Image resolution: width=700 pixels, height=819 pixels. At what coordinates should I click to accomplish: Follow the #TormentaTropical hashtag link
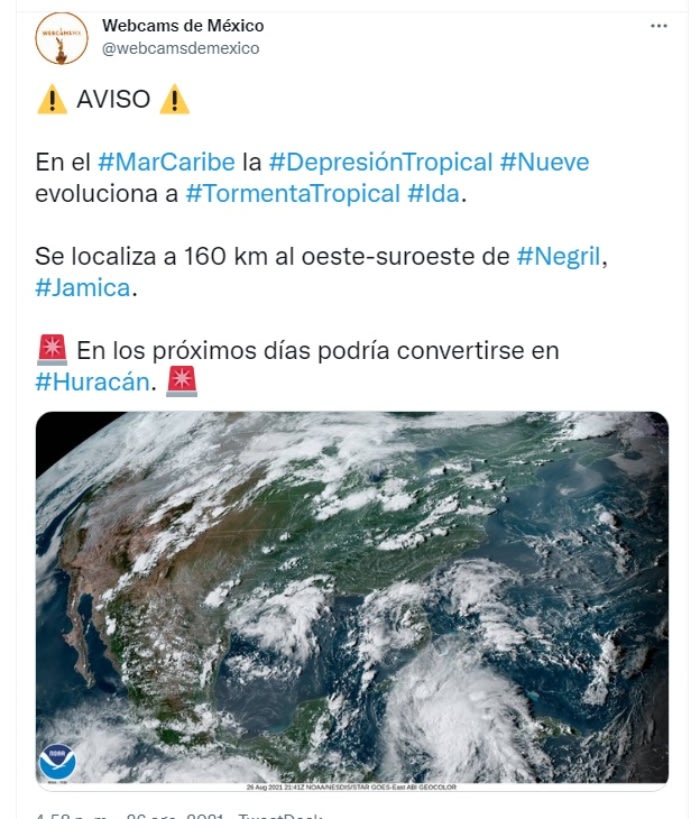[294, 193]
